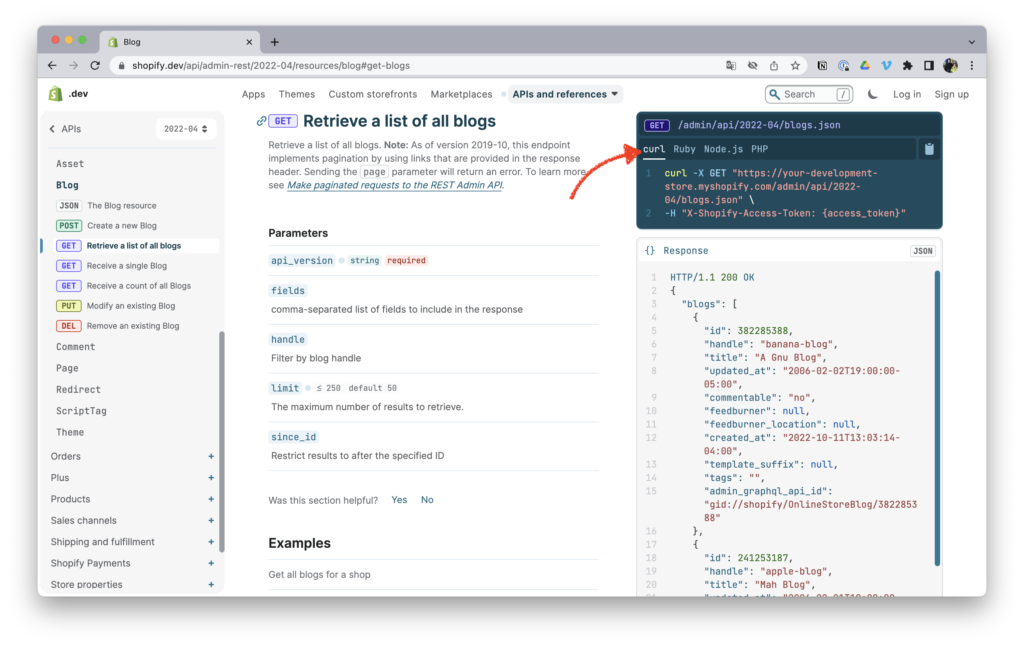The width and height of the screenshot is (1024, 646).
Task: Toggle the browser side panel icon
Action: (929, 65)
